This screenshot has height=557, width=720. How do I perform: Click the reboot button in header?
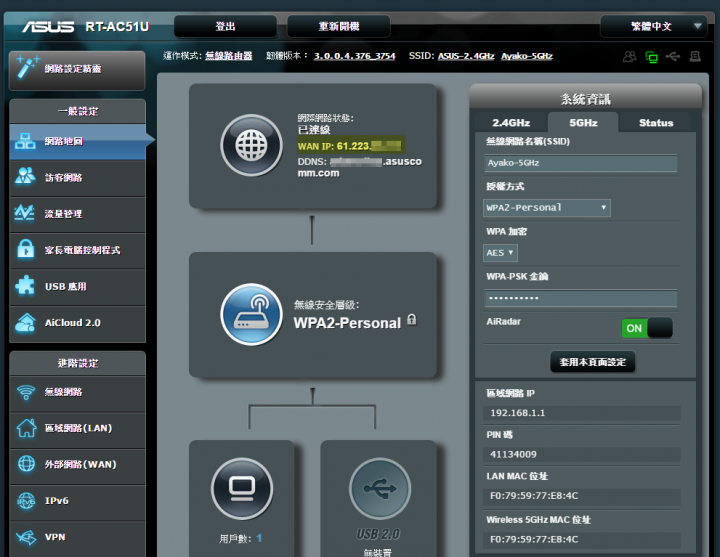tap(339, 27)
